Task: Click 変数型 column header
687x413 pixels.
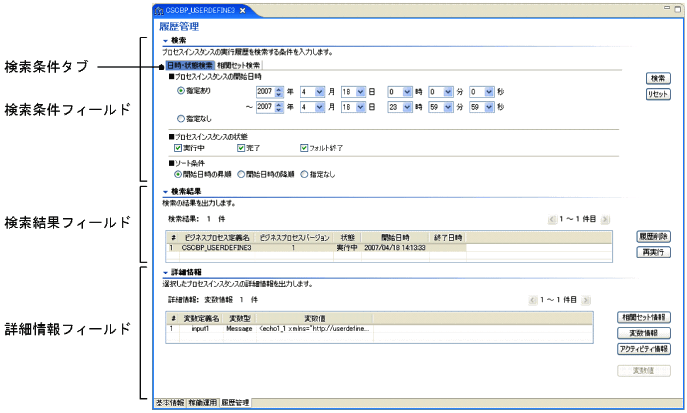Action: 240,318
